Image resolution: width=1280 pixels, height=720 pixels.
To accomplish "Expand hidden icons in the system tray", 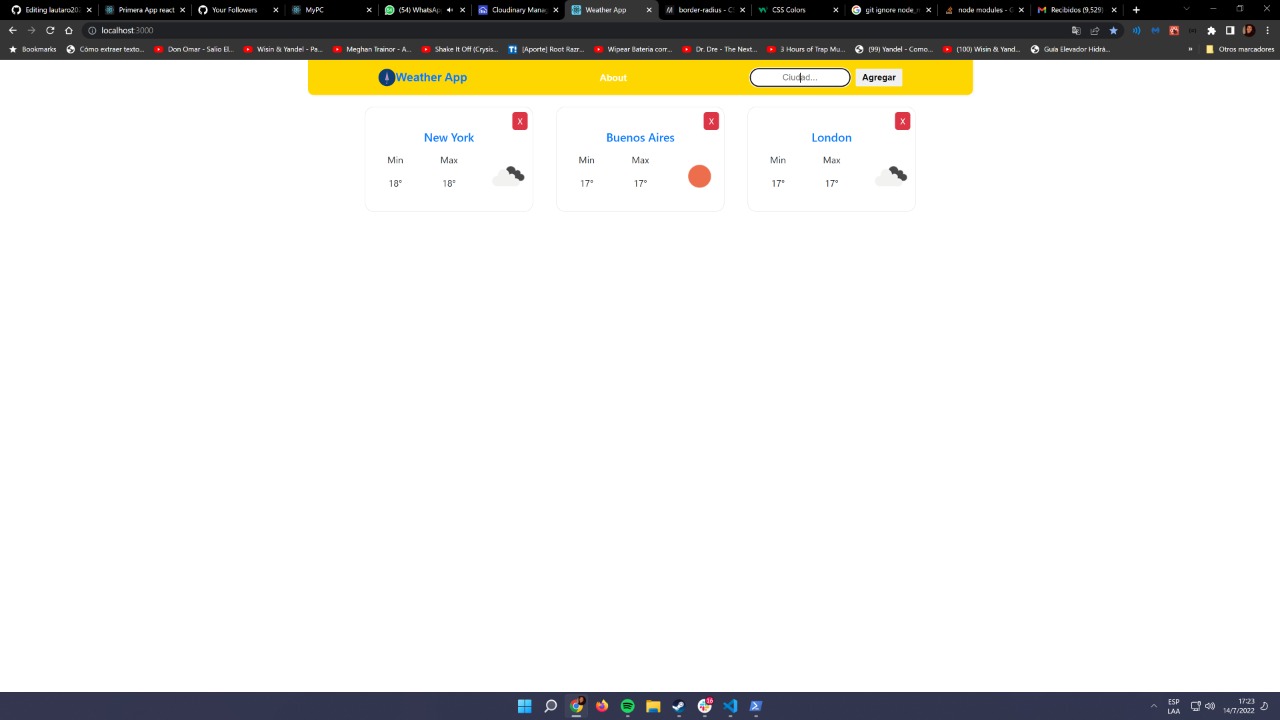I will [1154, 706].
